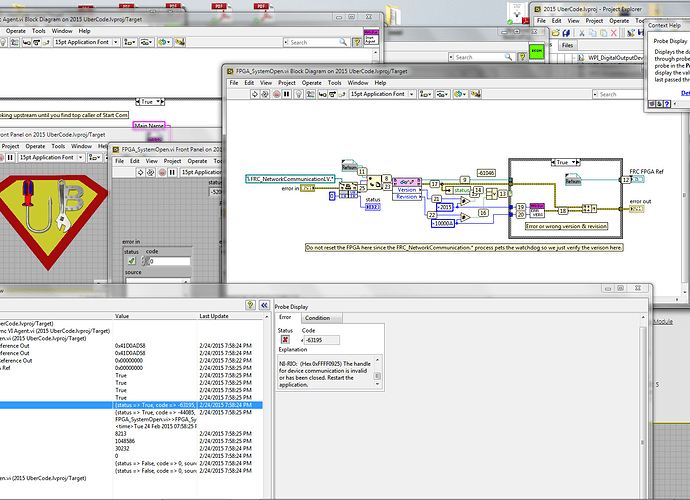This screenshot has width=690, height=500.
Task: Open Operate menu in FPGA_SystemOpen block diagram
Action: pos(312,83)
